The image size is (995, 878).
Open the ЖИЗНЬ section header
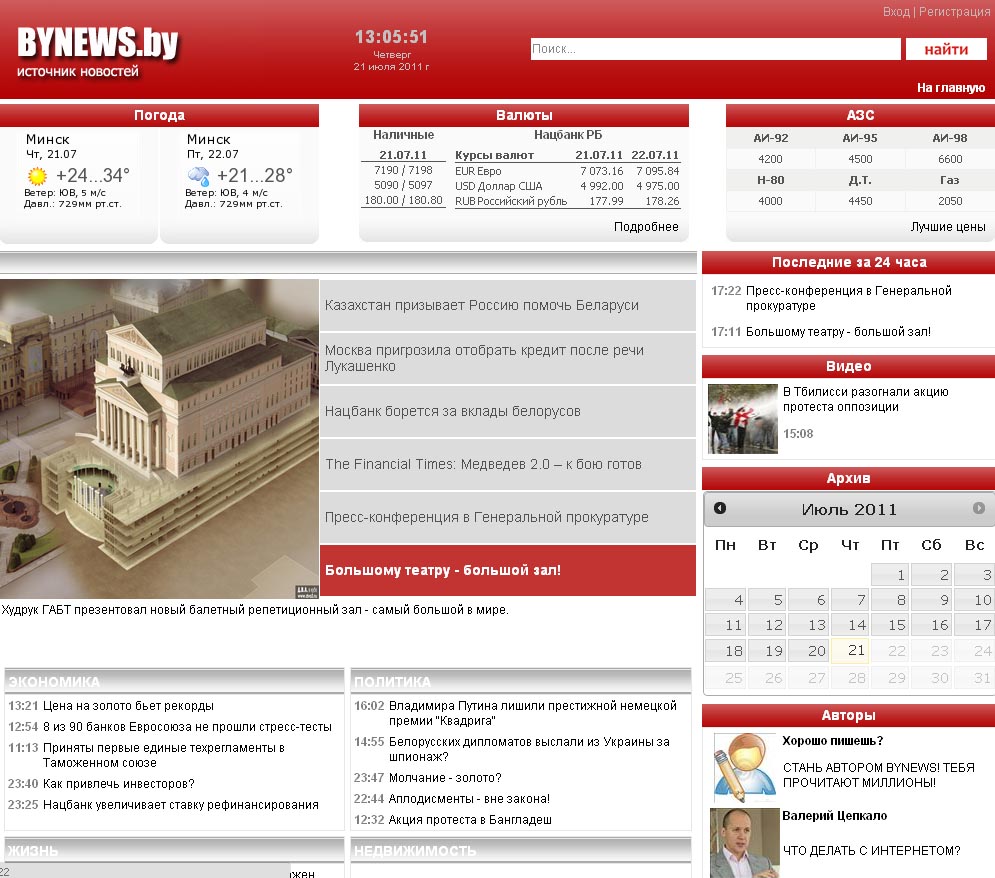(32, 851)
